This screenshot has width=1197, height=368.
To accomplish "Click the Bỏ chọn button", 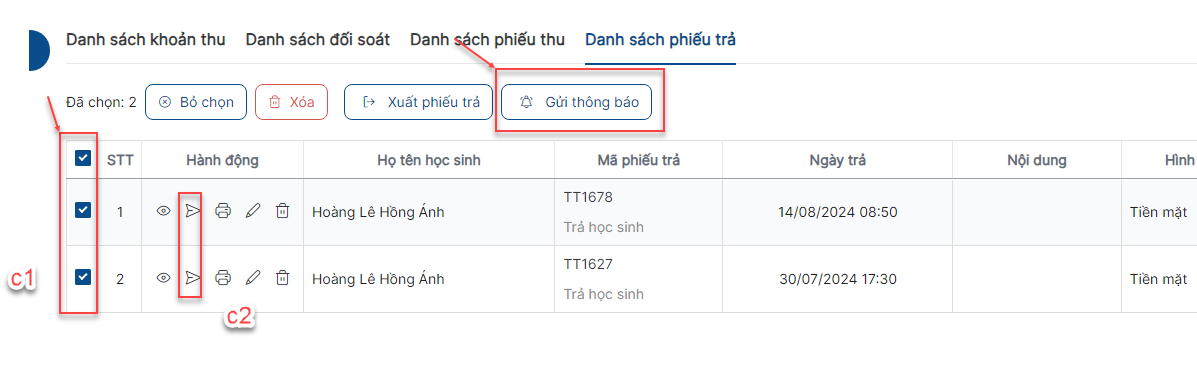I will (x=196, y=102).
